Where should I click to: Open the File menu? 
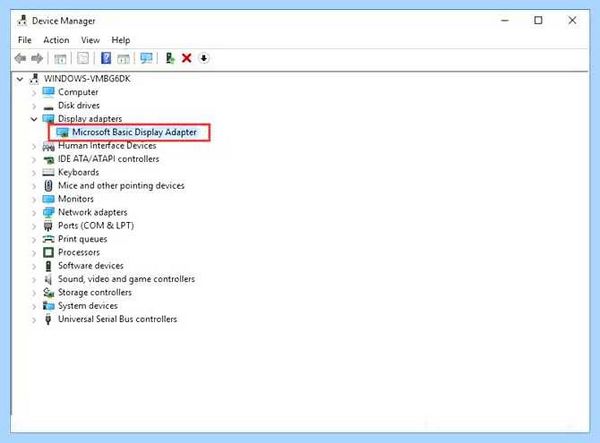coord(25,40)
